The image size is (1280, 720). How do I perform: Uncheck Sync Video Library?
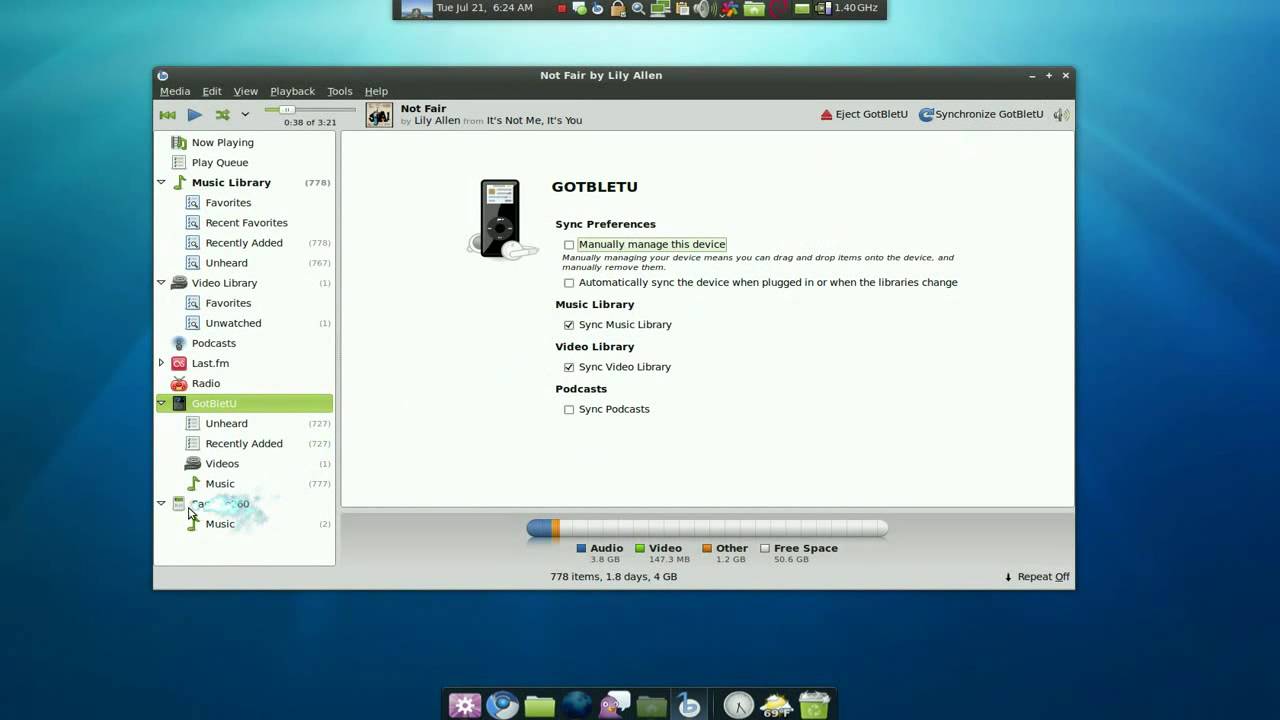coord(569,367)
